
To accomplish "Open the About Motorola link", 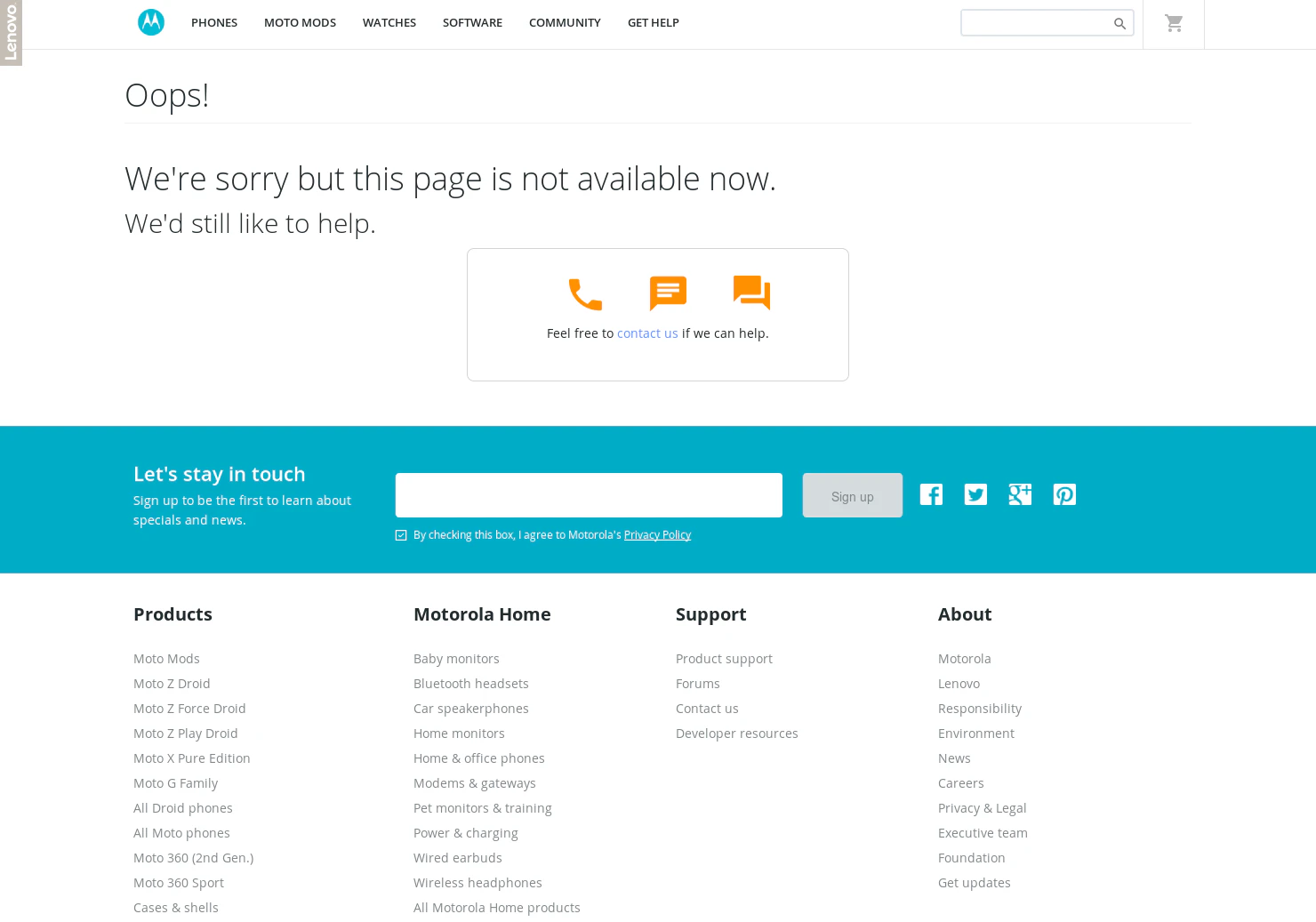I will point(965,659).
